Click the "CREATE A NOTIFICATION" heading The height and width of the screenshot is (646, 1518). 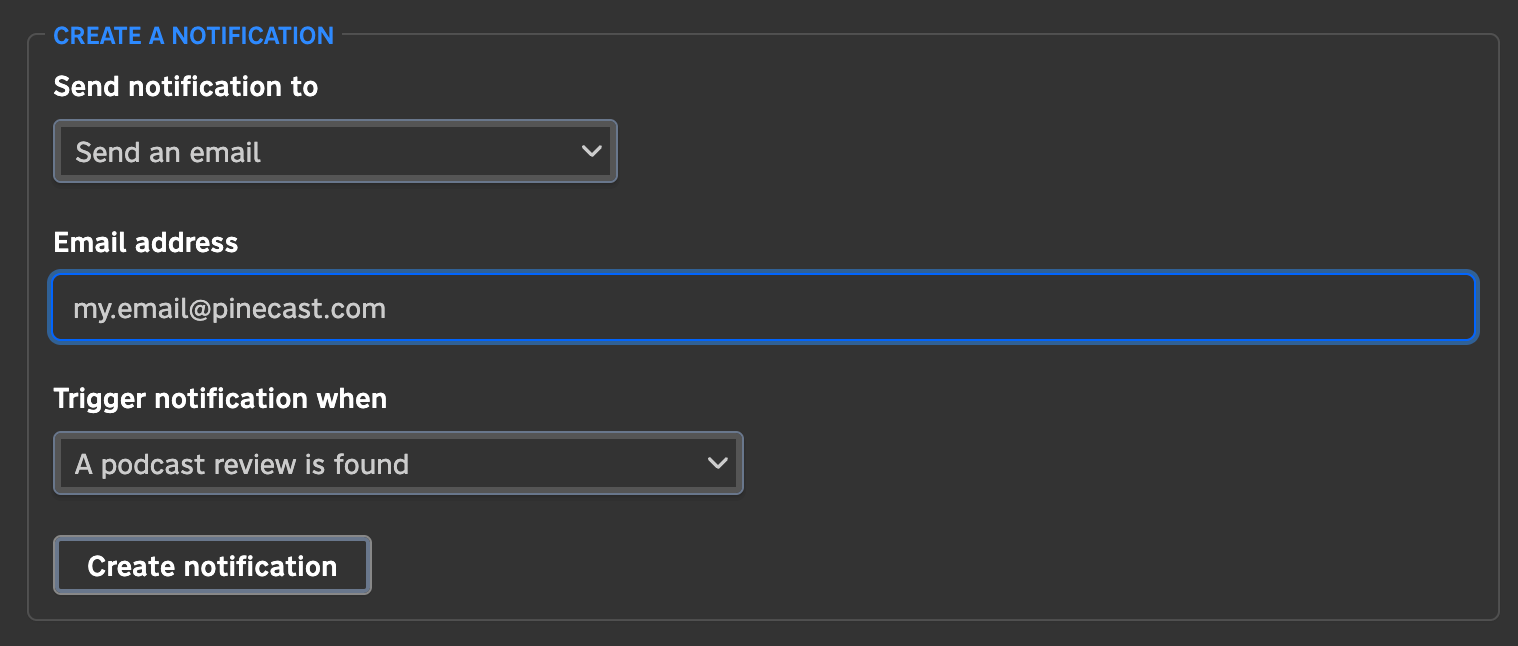point(193,36)
